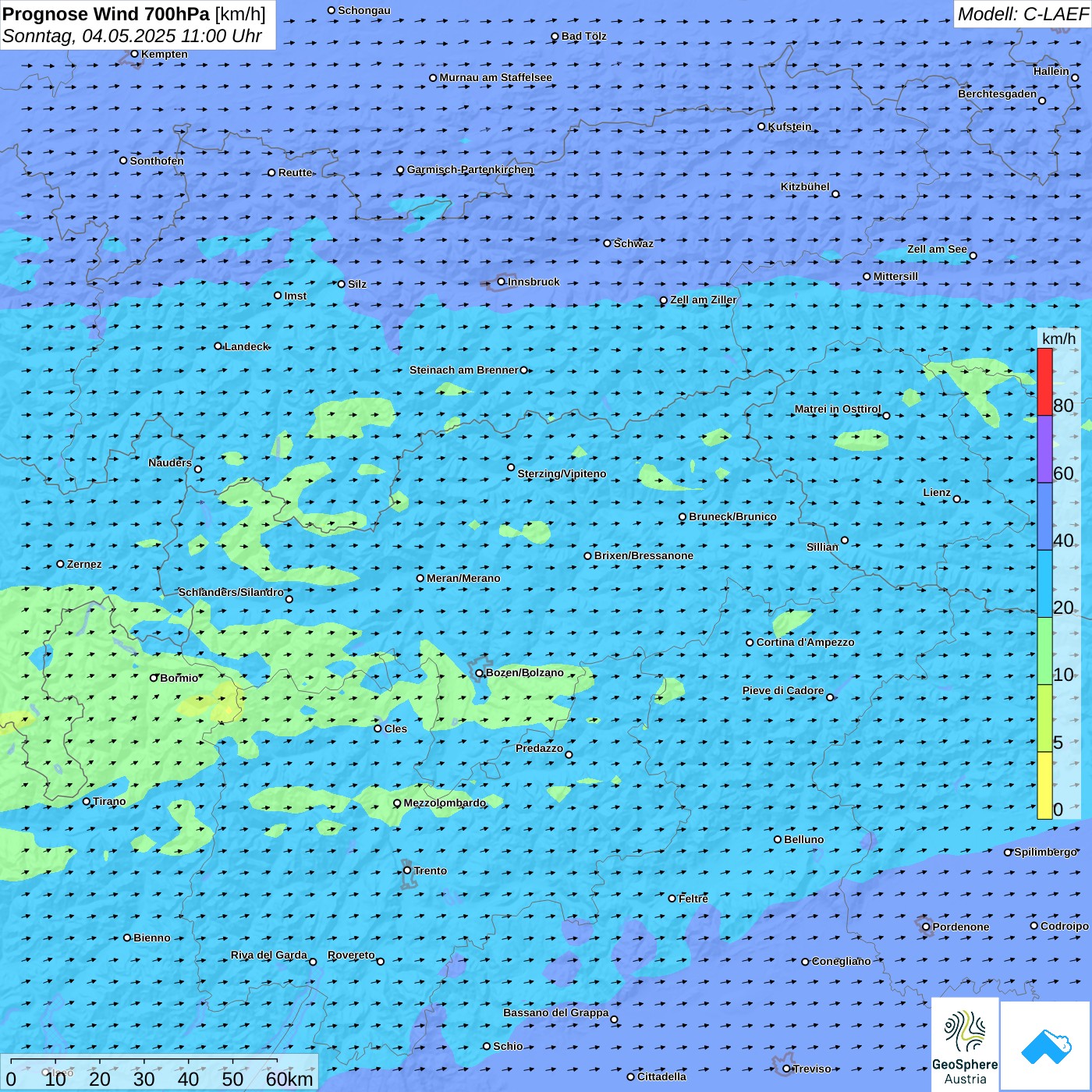Click the Garmisch-Partenkirchen location dot
Screen dimensions: 1092x1092
pyautogui.click(x=400, y=170)
